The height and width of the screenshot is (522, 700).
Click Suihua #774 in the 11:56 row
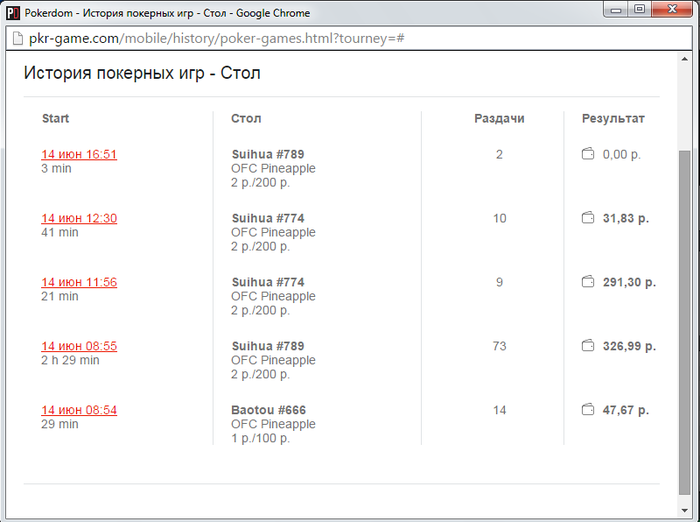coord(268,282)
